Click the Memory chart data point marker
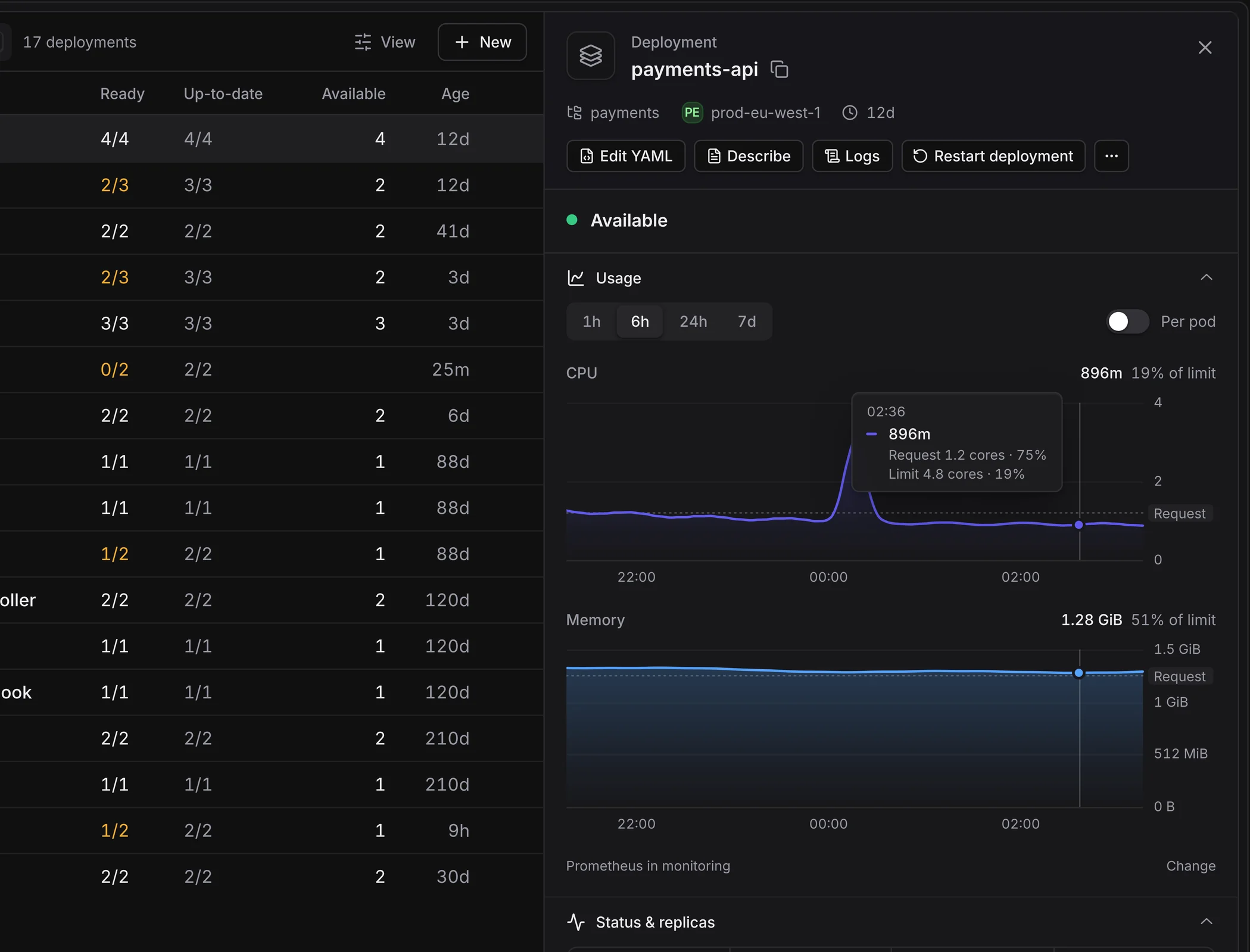This screenshot has width=1250, height=952. pyautogui.click(x=1078, y=673)
